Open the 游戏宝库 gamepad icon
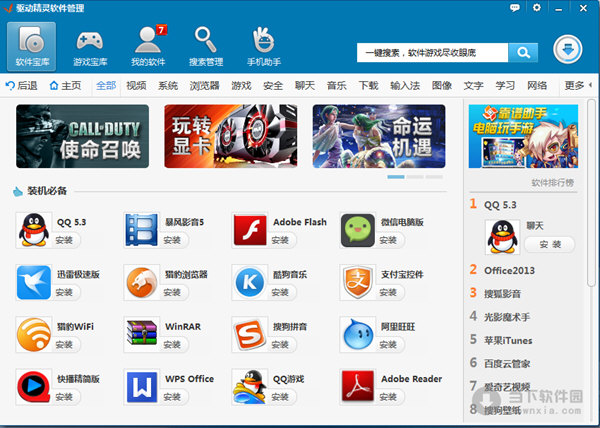This screenshot has height=428, width=600. [90, 46]
